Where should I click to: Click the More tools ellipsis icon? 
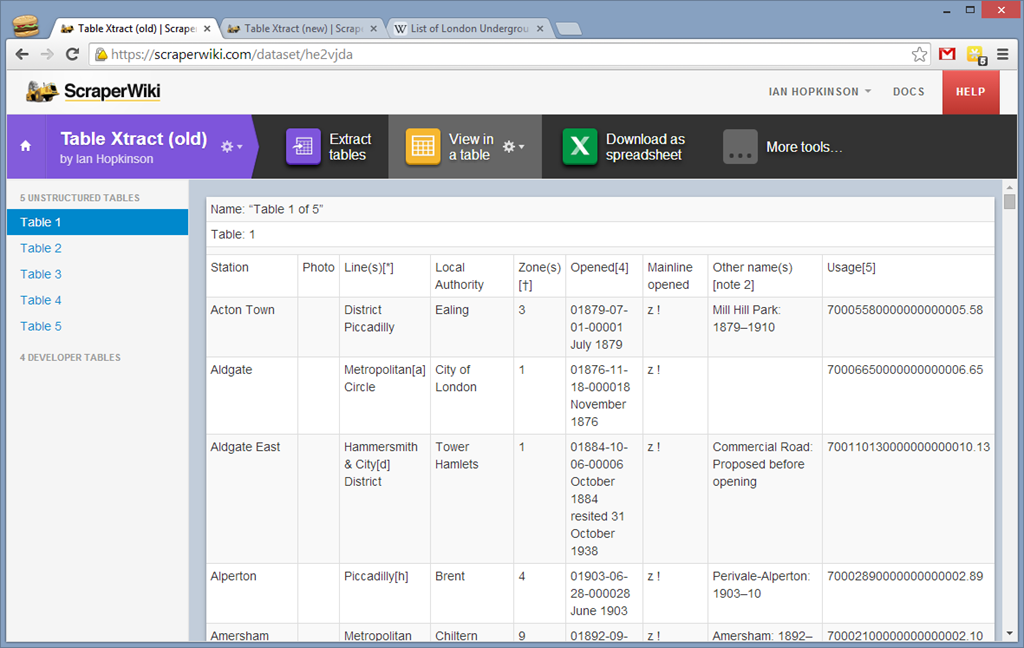click(x=740, y=146)
